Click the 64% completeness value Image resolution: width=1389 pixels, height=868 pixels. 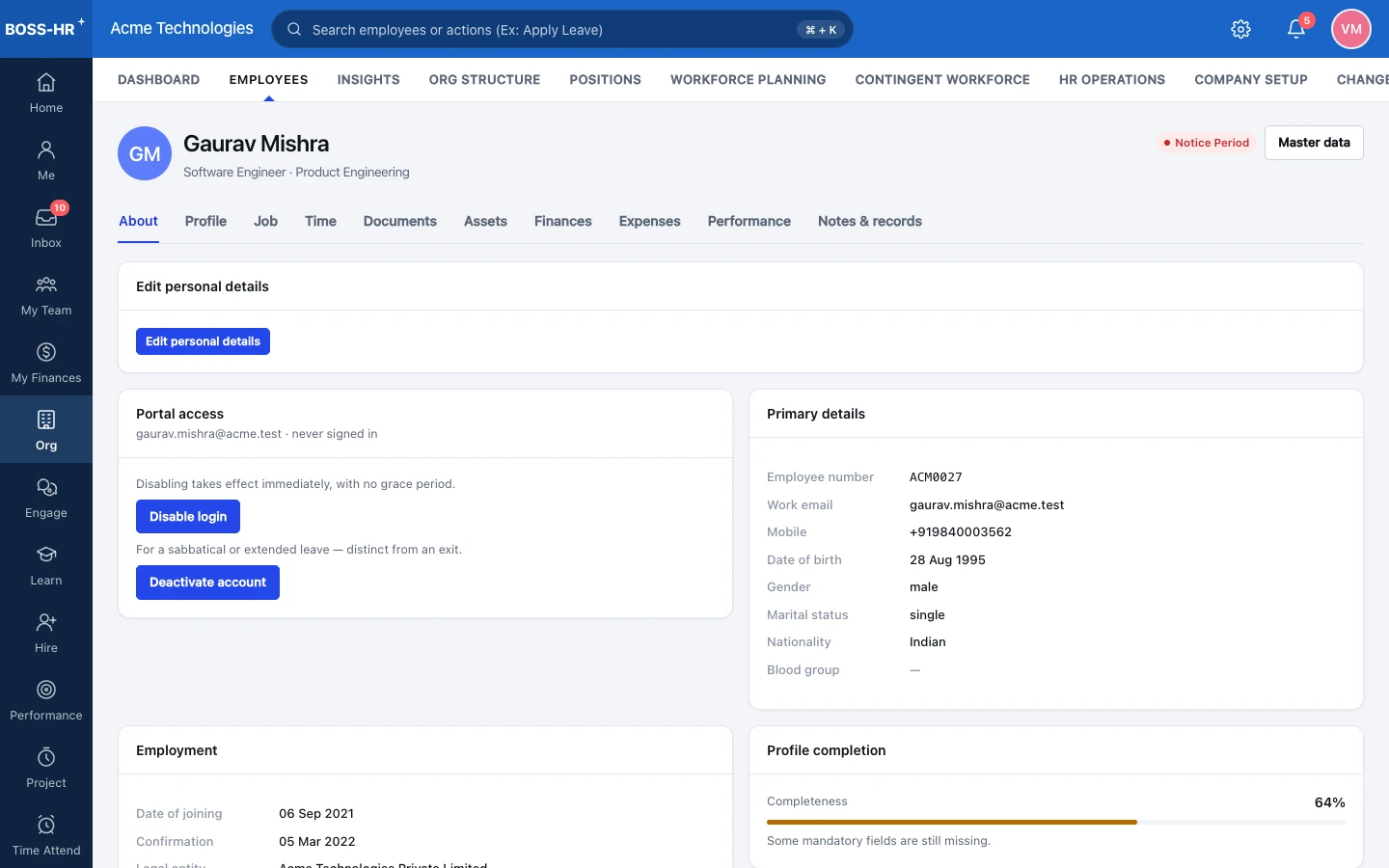tap(1329, 802)
